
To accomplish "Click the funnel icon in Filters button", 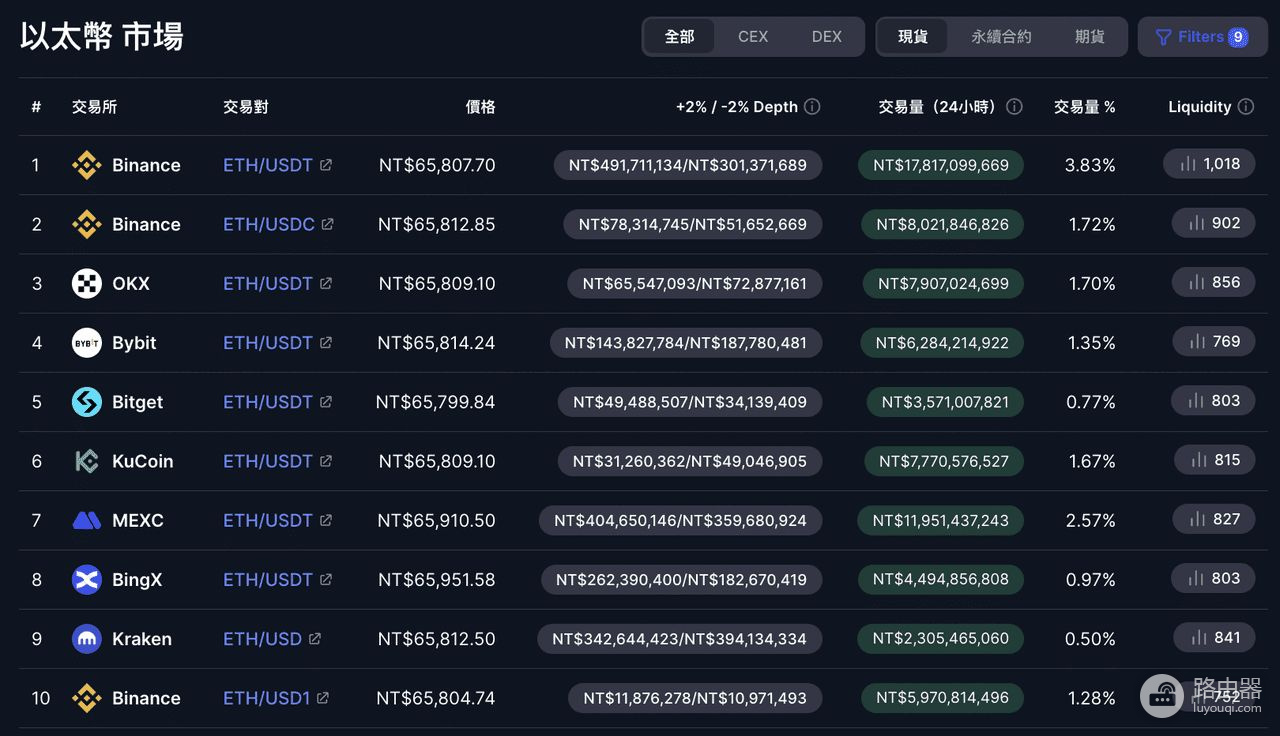I will (x=1164, y=37).
